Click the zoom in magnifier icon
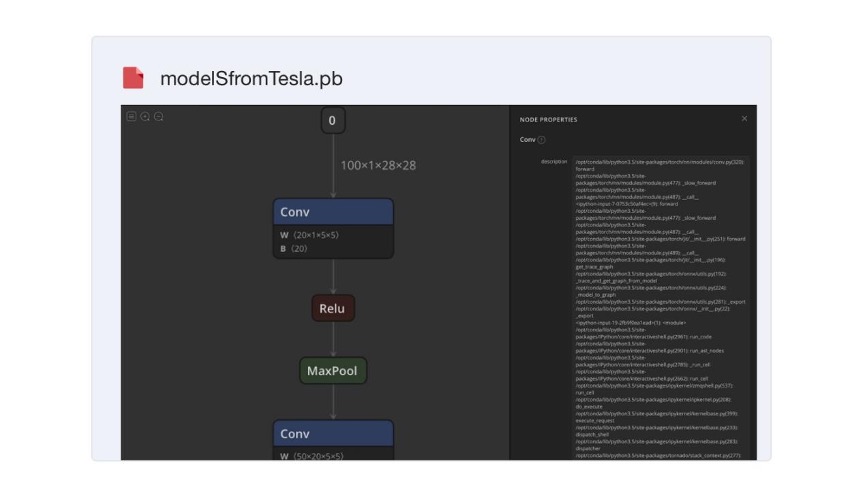864x497 pixels. 145,116
